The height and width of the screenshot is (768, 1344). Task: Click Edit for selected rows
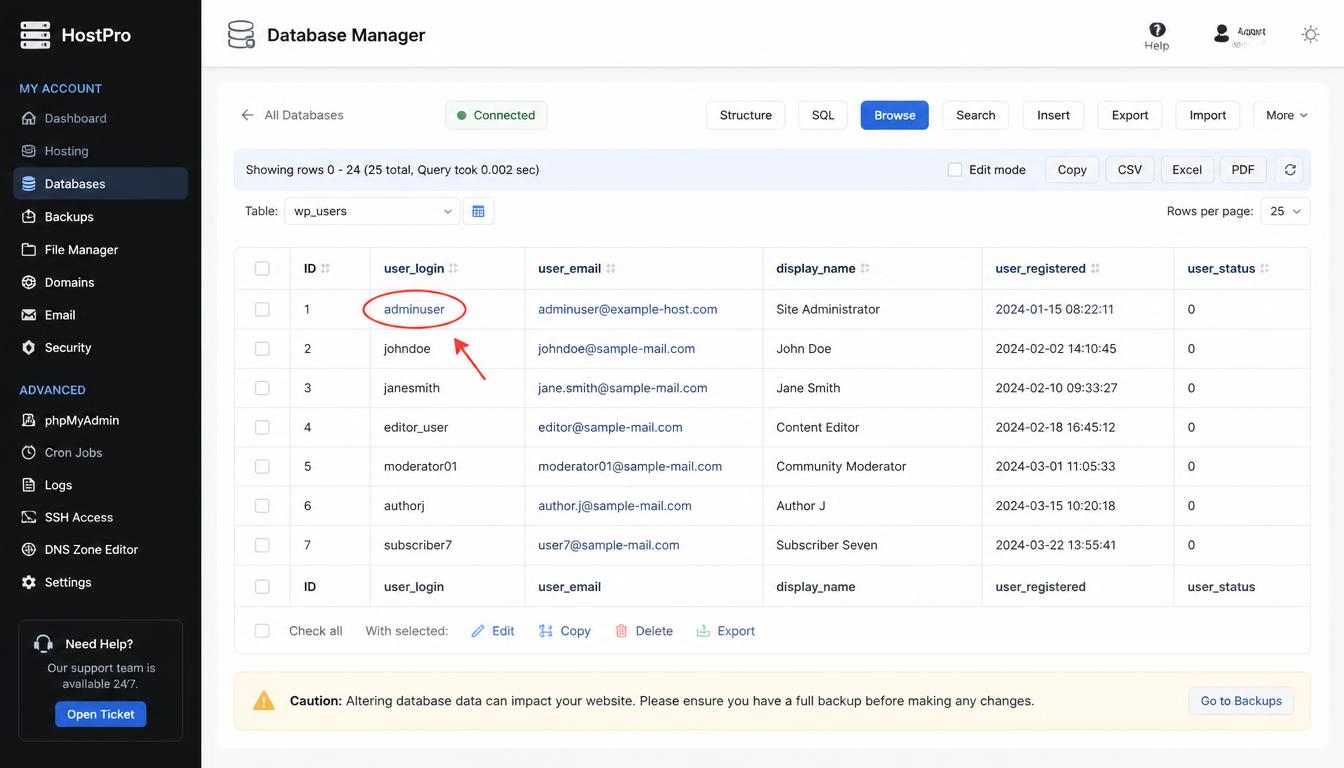(x=493, y=631)
